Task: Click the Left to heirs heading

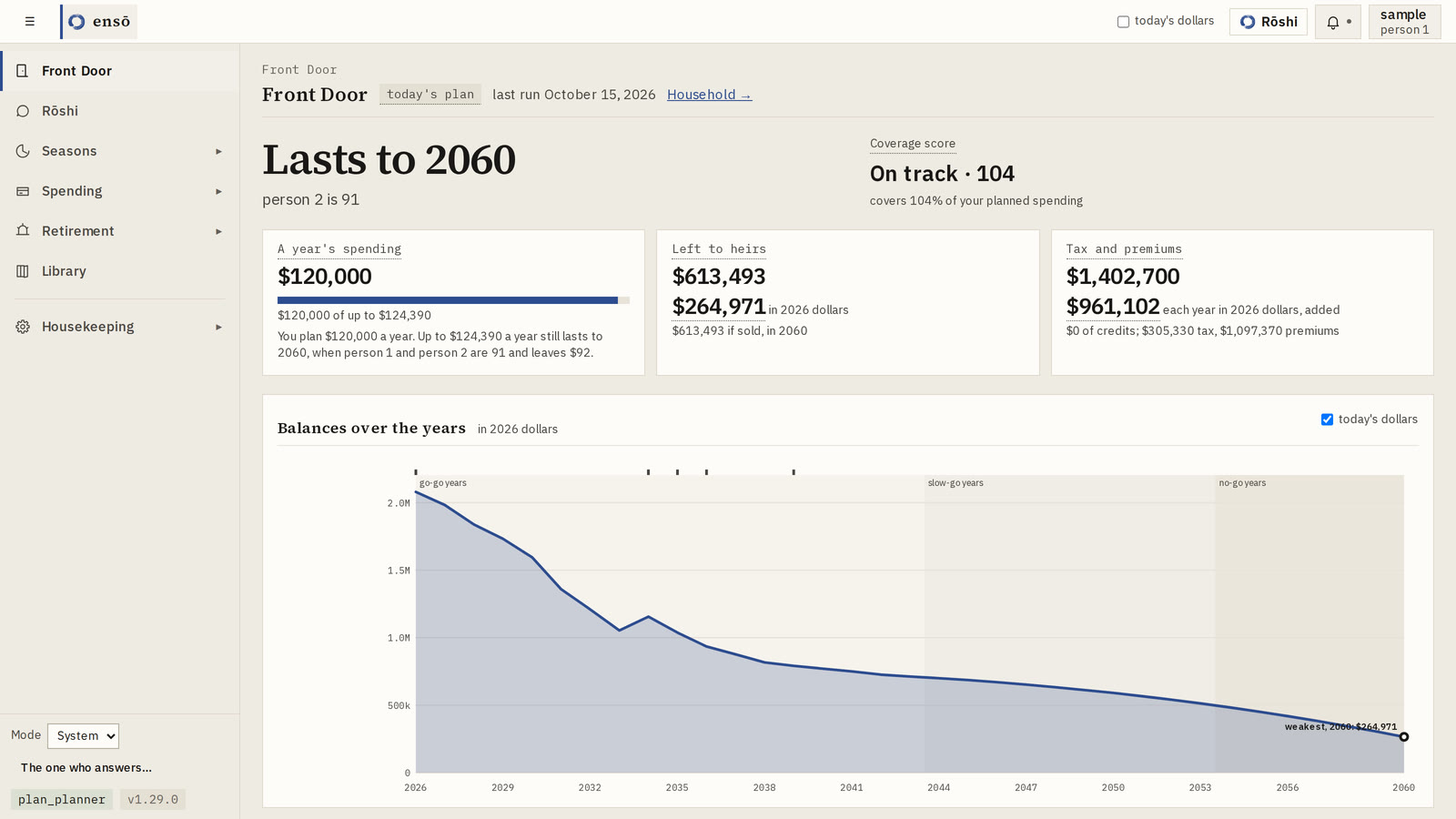Action: [719, 249]
